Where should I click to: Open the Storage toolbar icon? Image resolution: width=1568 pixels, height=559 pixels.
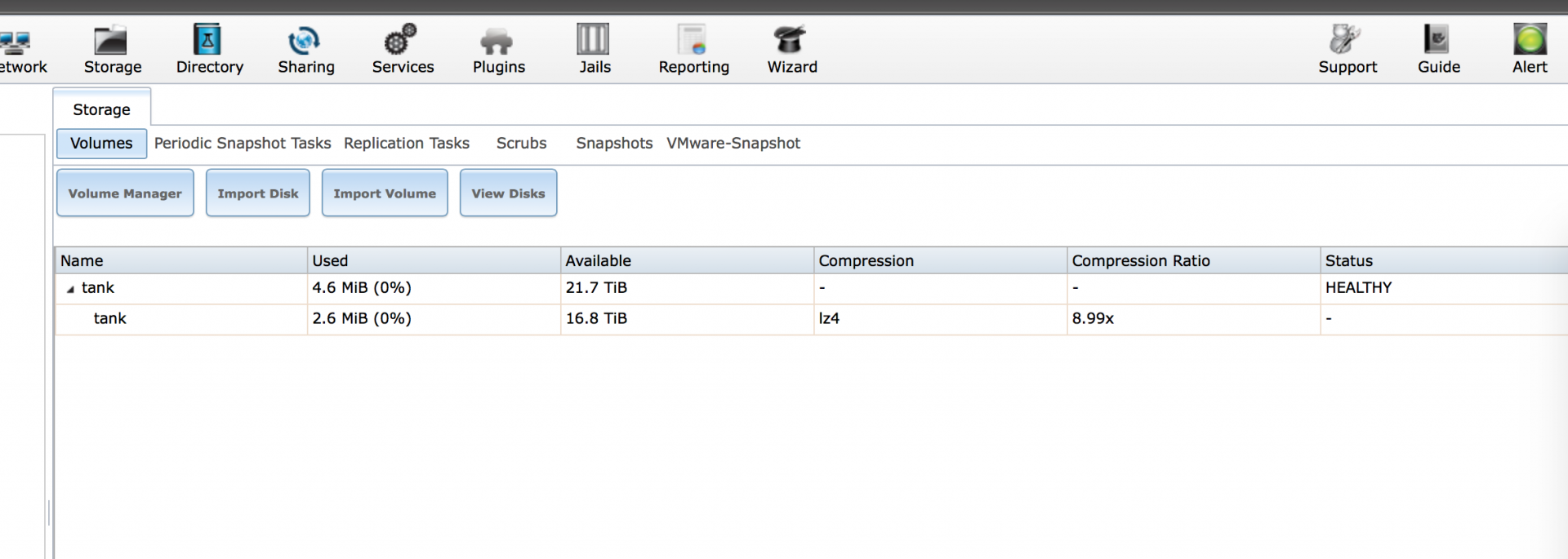[111, 39]
